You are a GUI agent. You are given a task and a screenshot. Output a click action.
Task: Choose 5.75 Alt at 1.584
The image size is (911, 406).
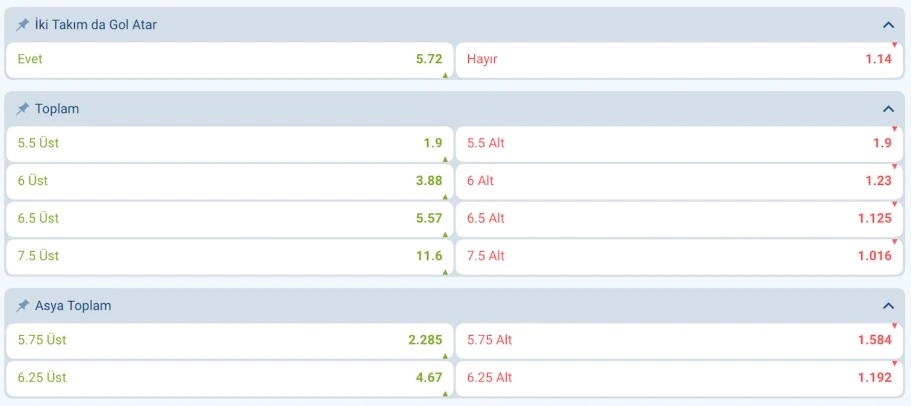click(x=679, y=340)
